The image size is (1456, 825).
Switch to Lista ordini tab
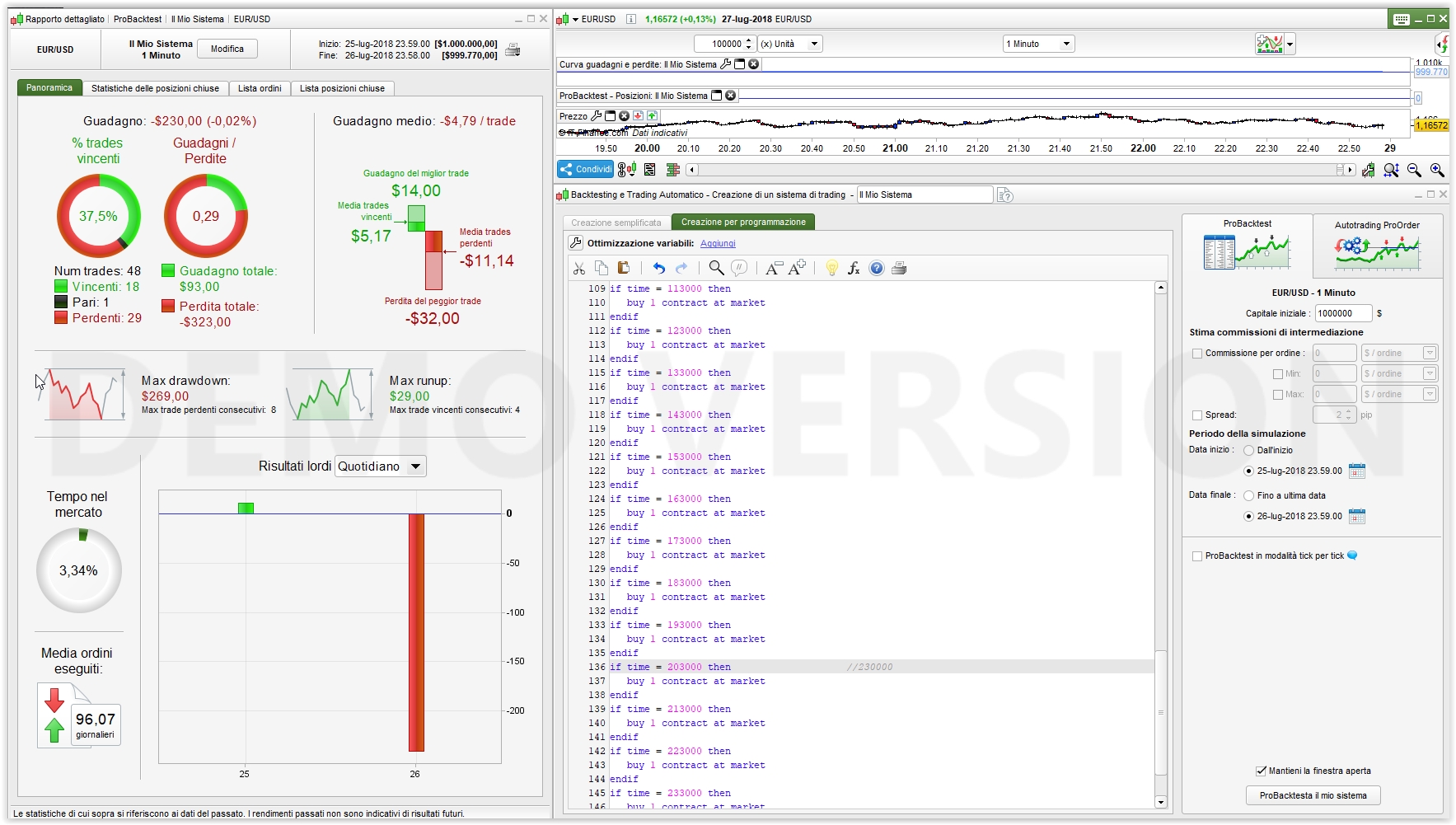point(260,88)
